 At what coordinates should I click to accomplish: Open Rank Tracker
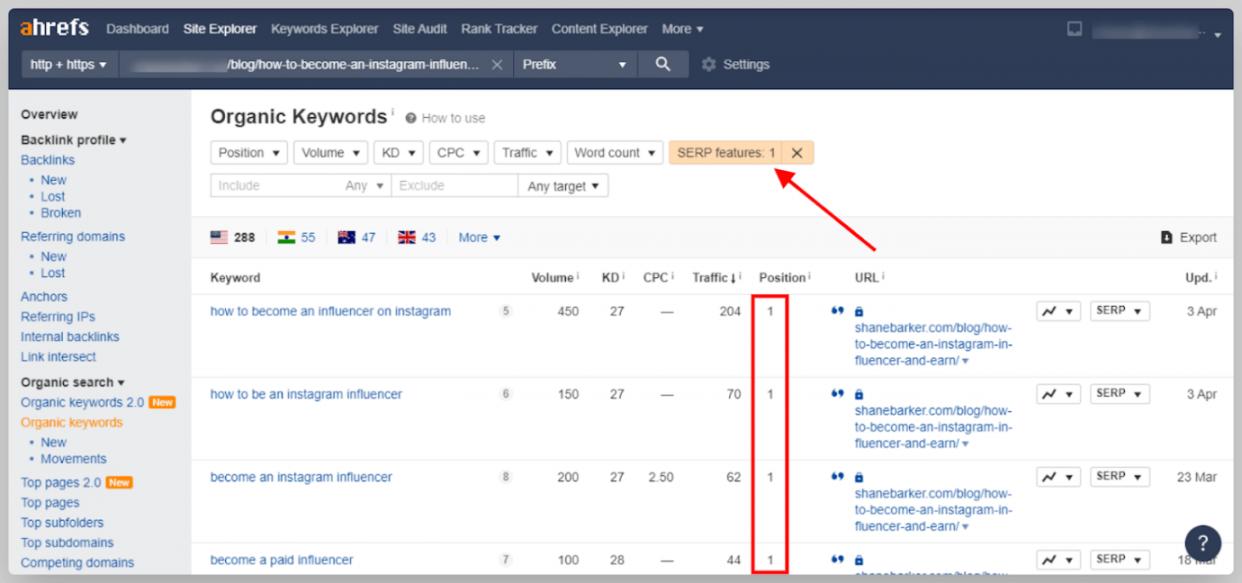point(499,29)
